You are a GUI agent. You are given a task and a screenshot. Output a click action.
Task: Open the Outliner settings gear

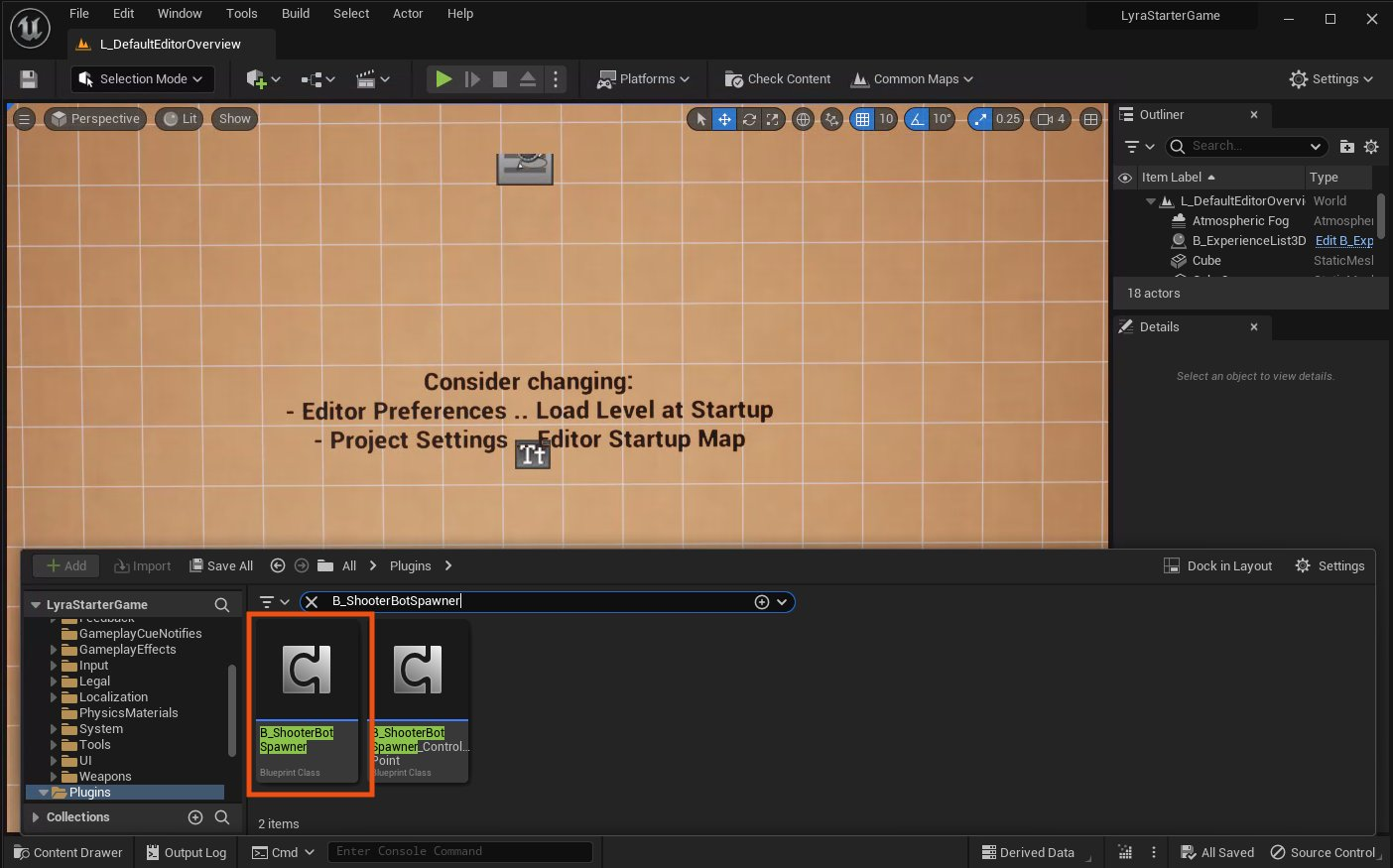1371,147
